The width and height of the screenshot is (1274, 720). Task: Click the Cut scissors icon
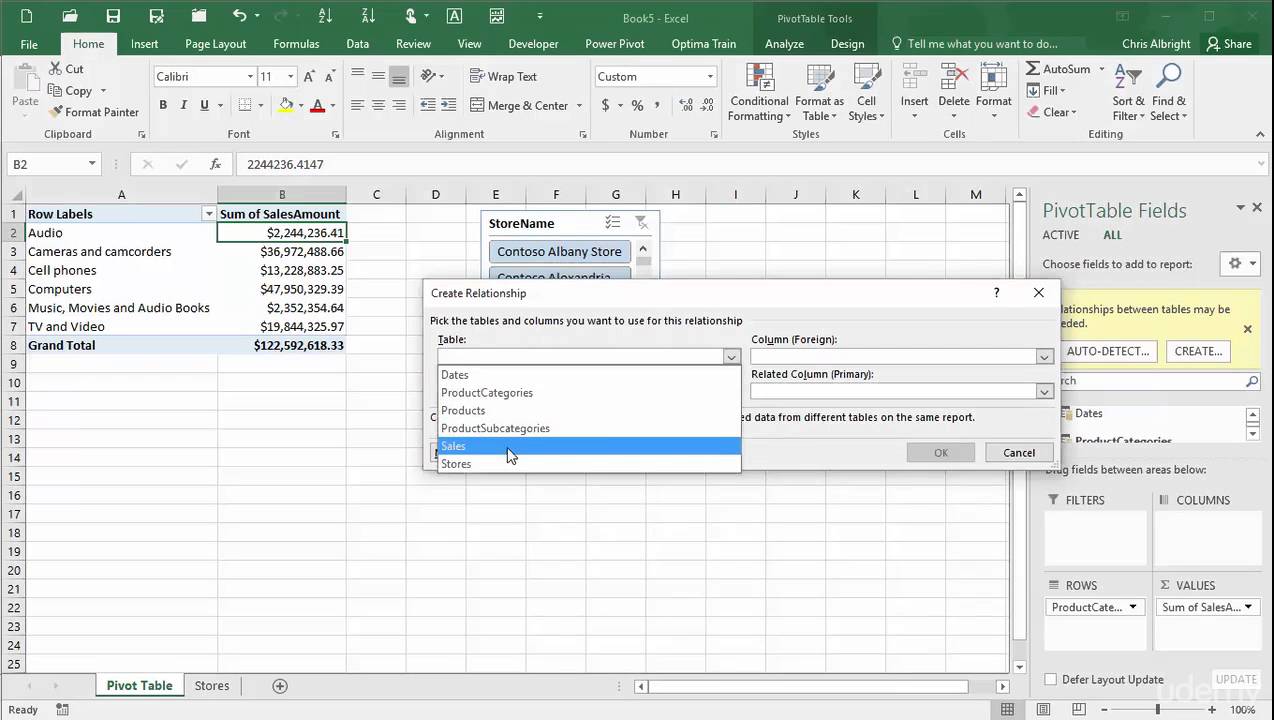(x=55, y=69)
